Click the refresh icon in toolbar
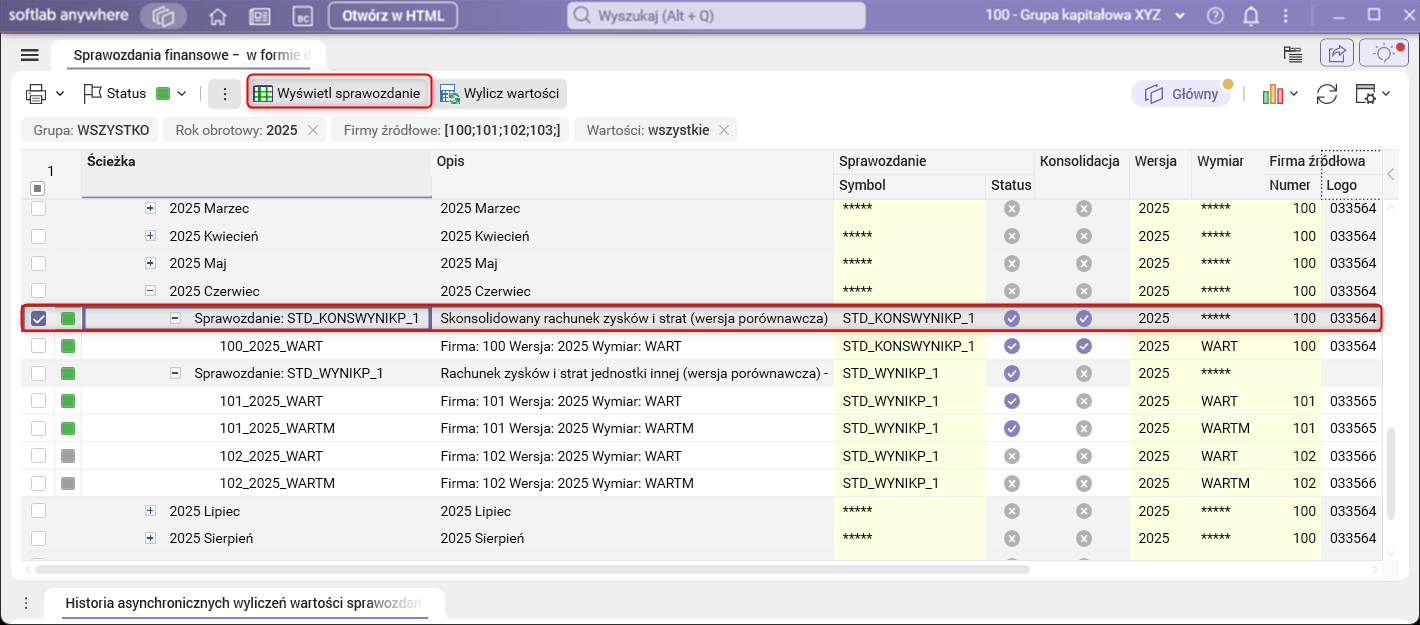This screenshot has width=1420, height=625. coord(1327,94)
